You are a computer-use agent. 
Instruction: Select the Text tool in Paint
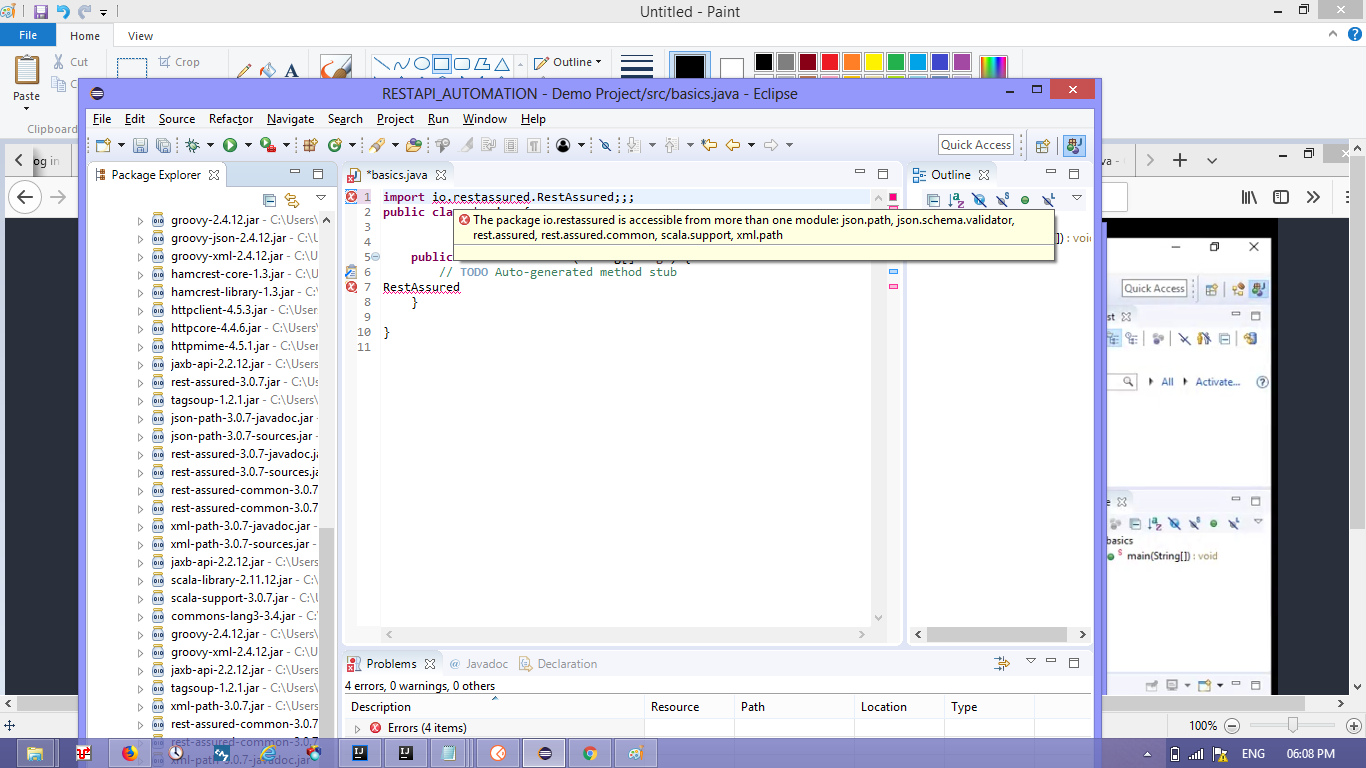point(292,71)
